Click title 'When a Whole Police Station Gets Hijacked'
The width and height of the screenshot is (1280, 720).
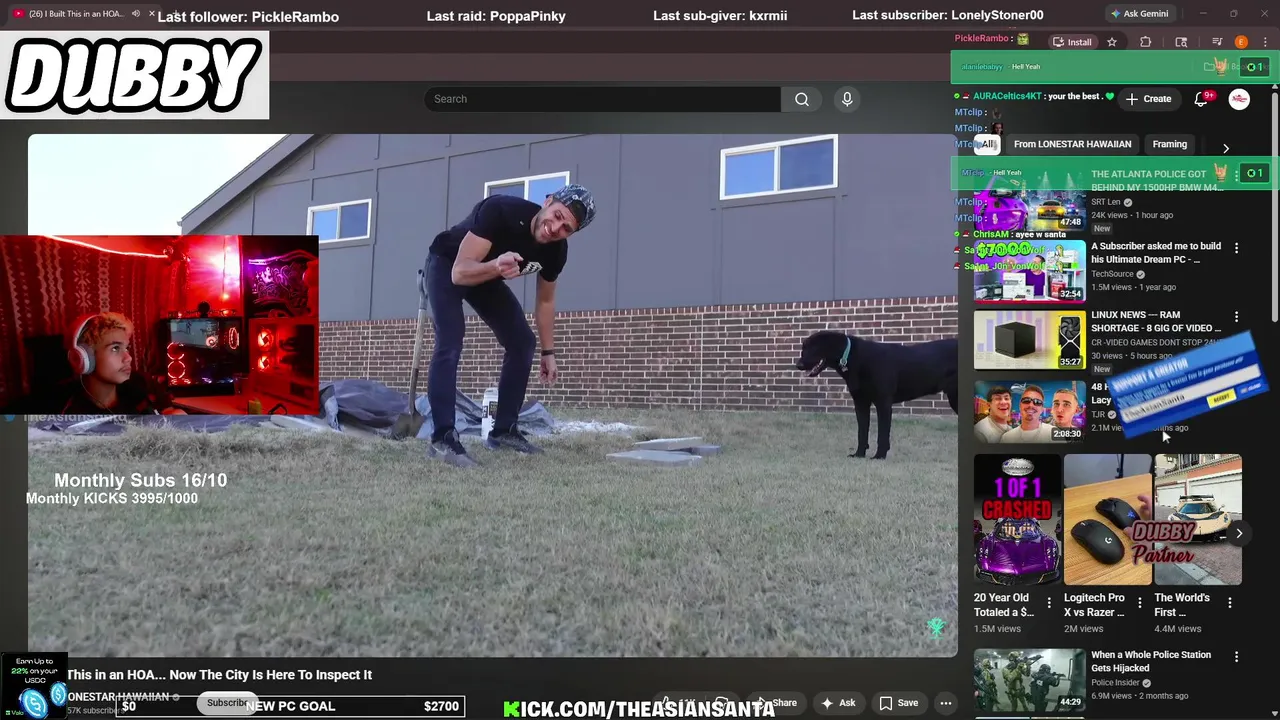[1151, 661]
